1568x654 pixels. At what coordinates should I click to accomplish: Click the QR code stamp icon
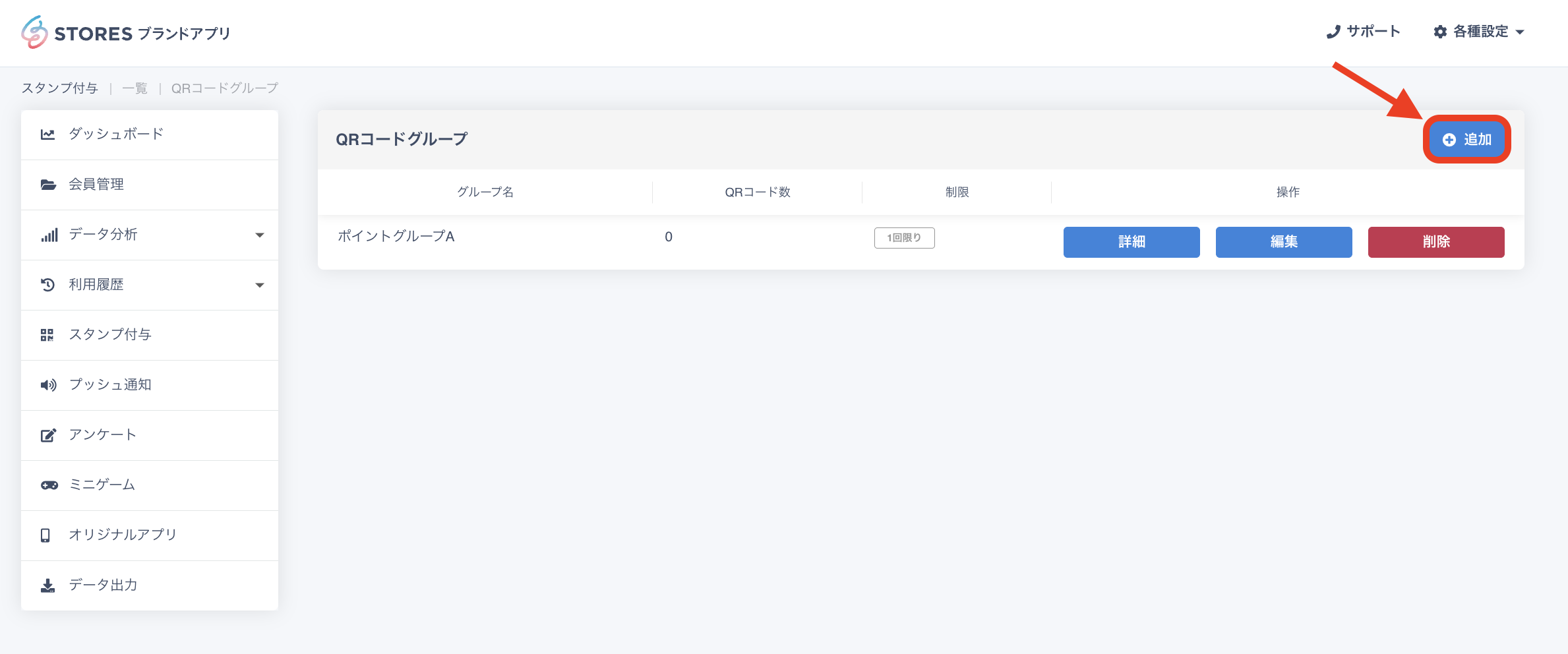(x=47, y=335)
